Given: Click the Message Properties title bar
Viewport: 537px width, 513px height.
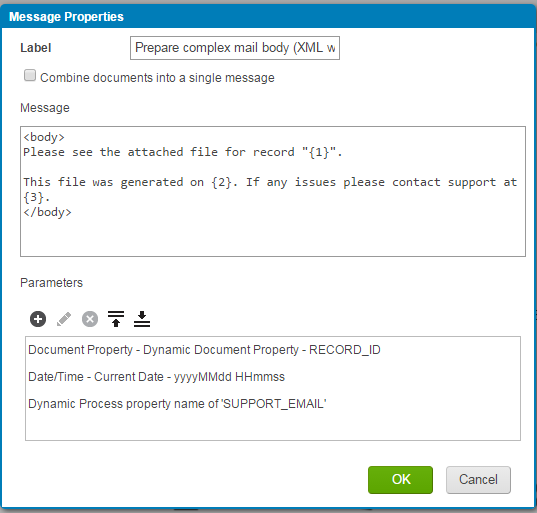Looking at the screenshot, I should pyautogui.click(x=268, y=16).
